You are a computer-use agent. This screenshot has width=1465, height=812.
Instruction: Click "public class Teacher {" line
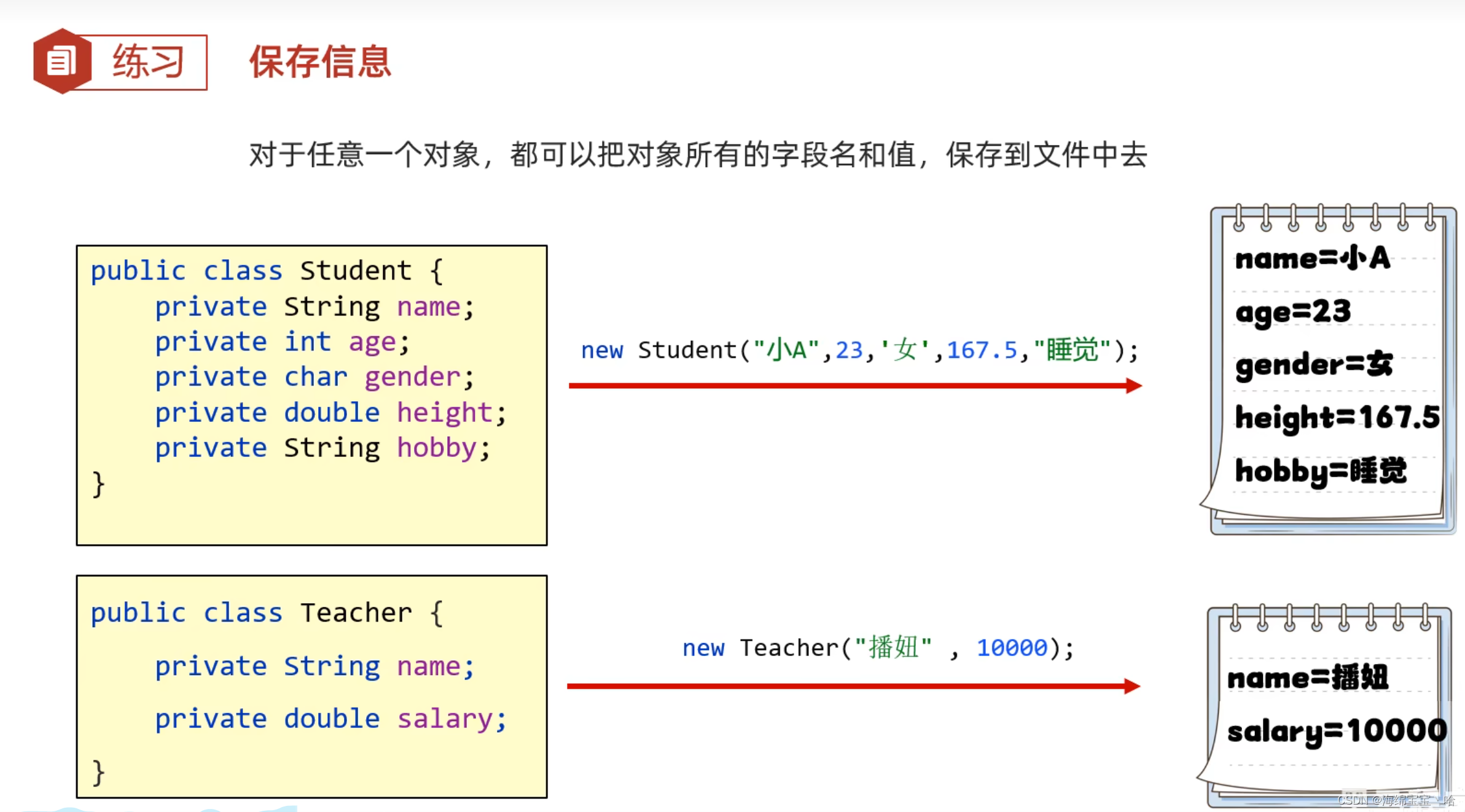(x=267, y=613)
